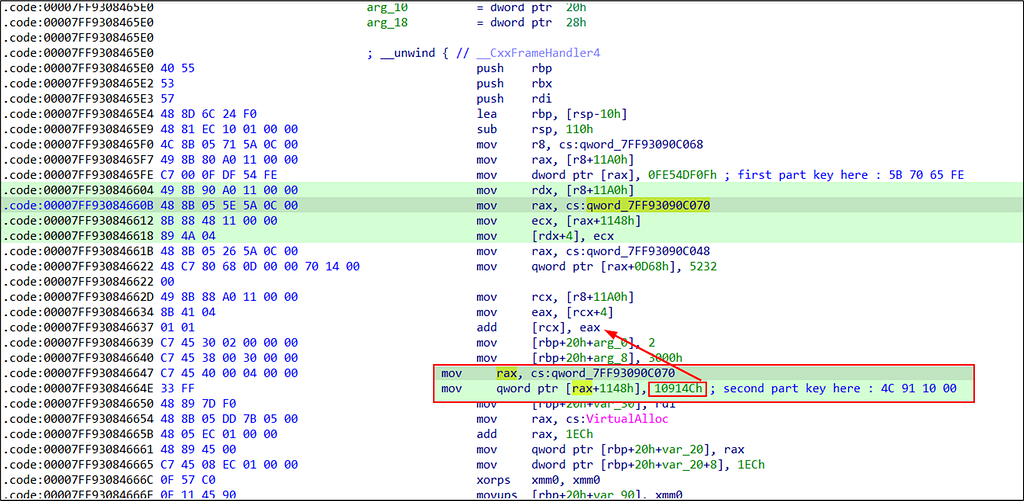Click opcode bytes '01 01'
This screenshot has width=1024, height=501.
[x=177, y=328]
